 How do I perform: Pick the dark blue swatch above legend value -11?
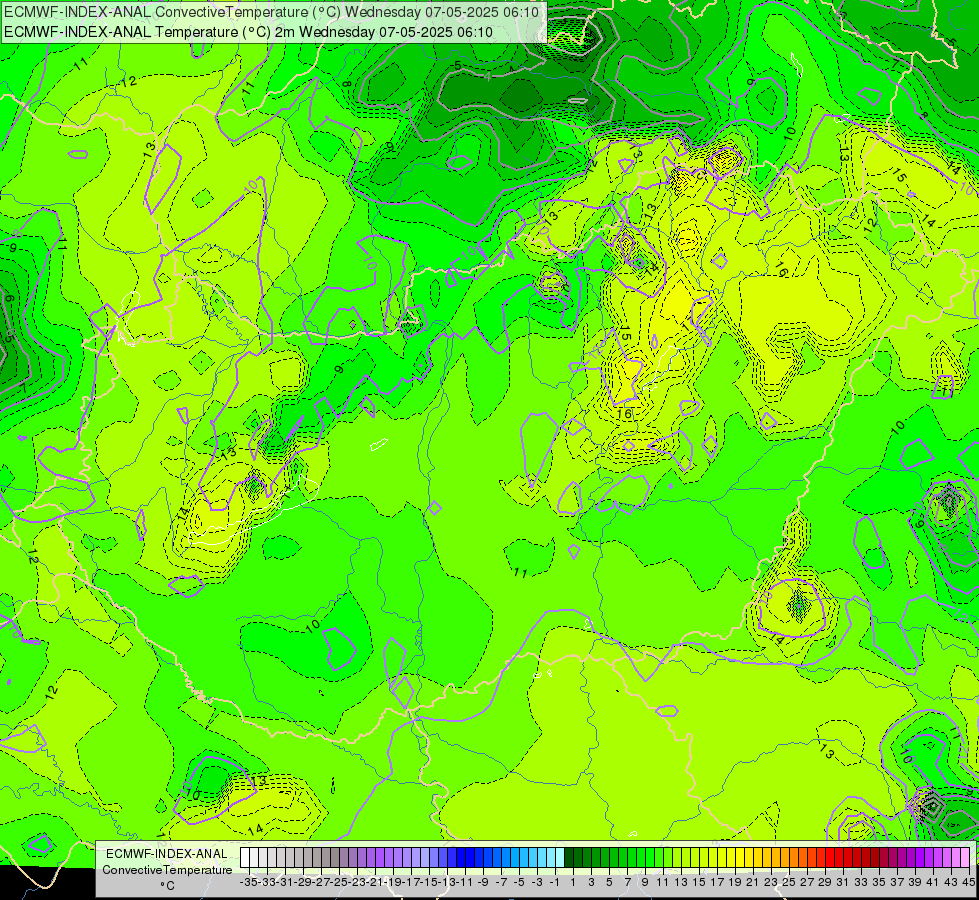(461, 857)
